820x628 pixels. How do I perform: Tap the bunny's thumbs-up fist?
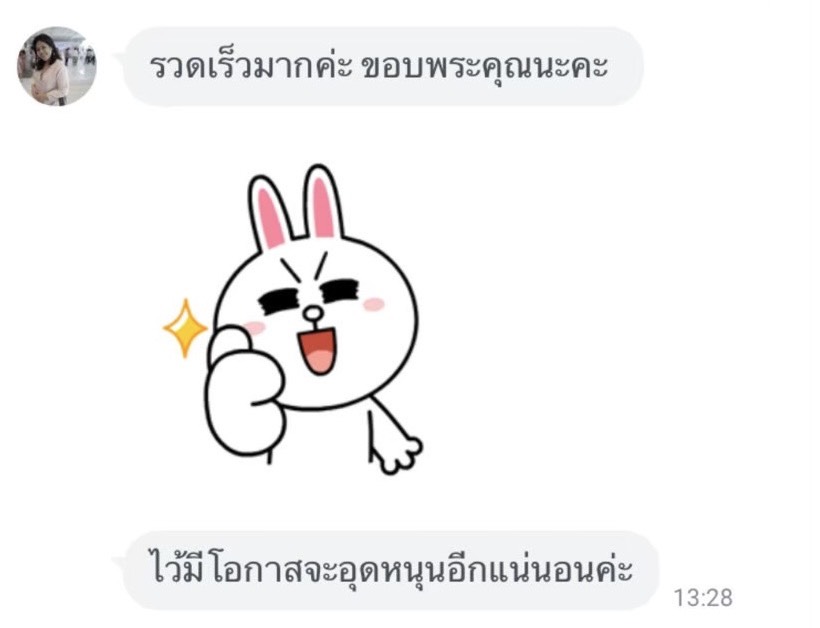point(244,391)
